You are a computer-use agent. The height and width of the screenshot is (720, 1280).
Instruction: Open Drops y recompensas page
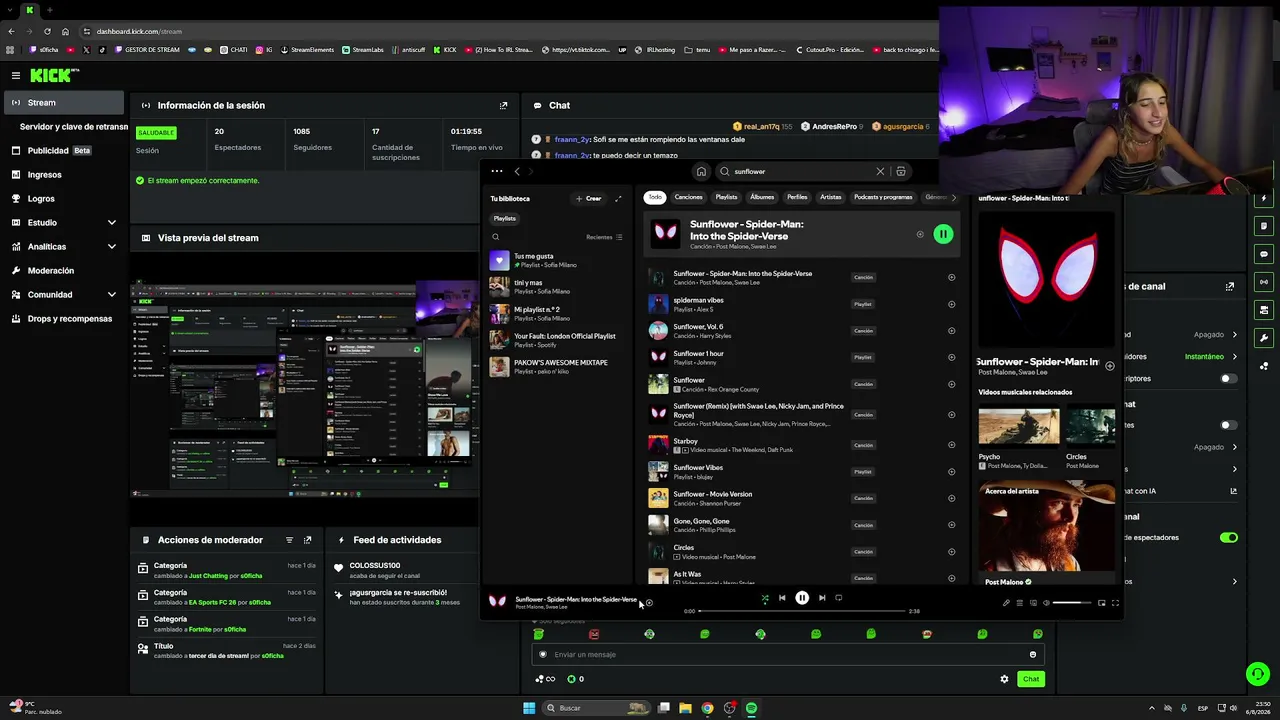(64, 318)
